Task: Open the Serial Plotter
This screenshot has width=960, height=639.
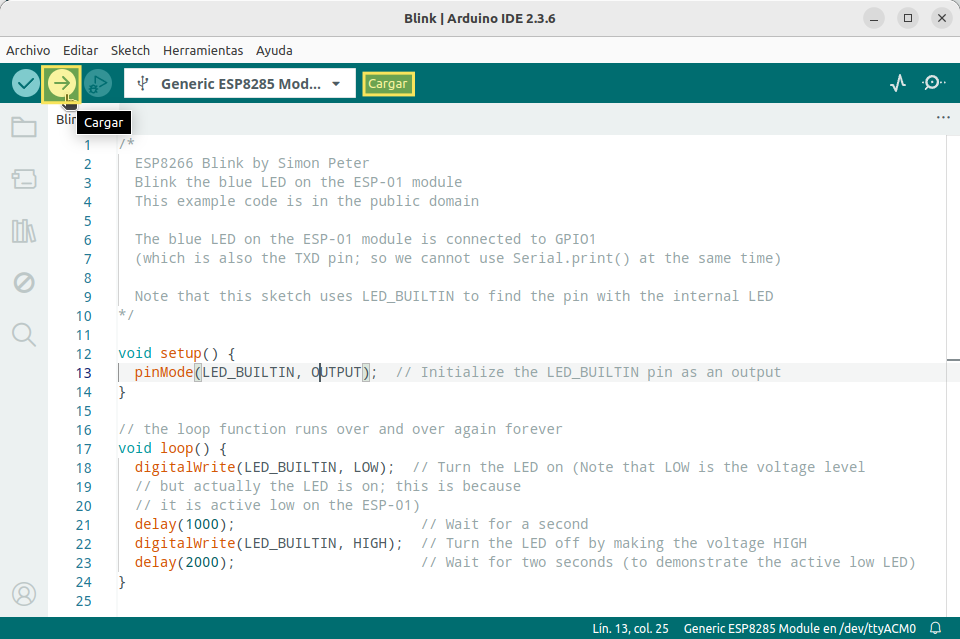Action: click(x=898, y=83)
